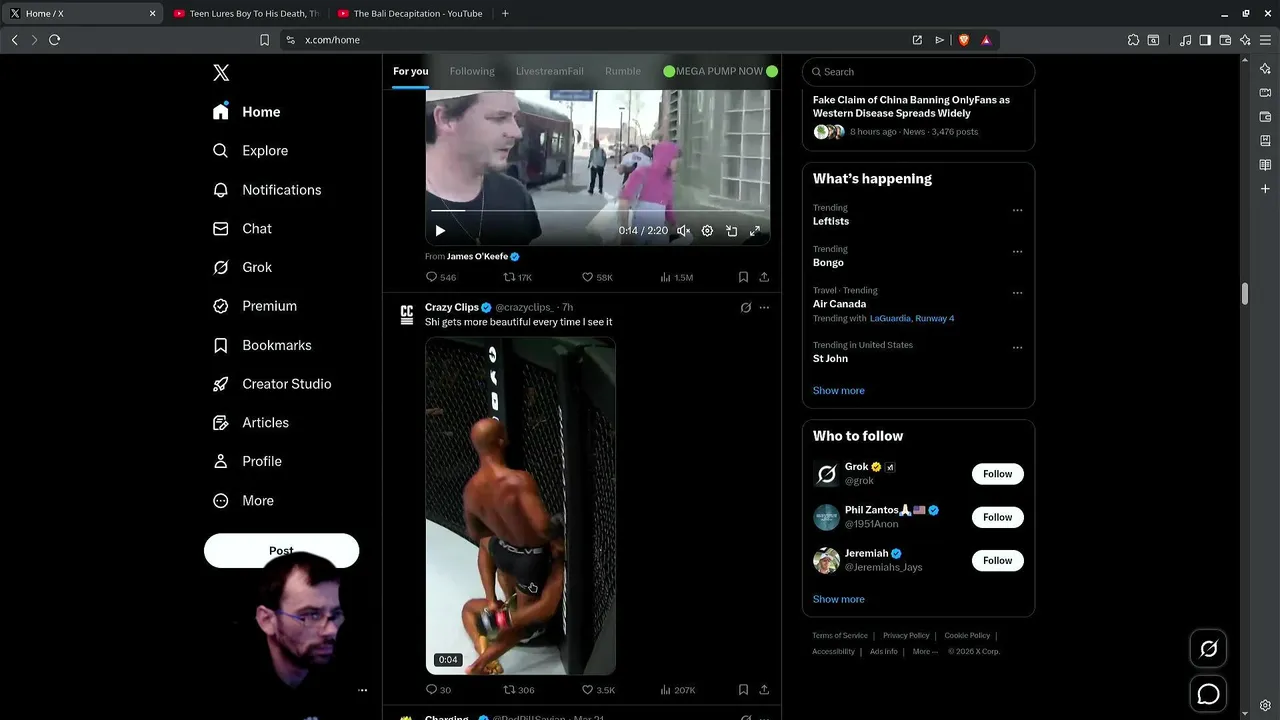Switch to the Following tab
The image size is (1280, 720).
pos(472,71)
